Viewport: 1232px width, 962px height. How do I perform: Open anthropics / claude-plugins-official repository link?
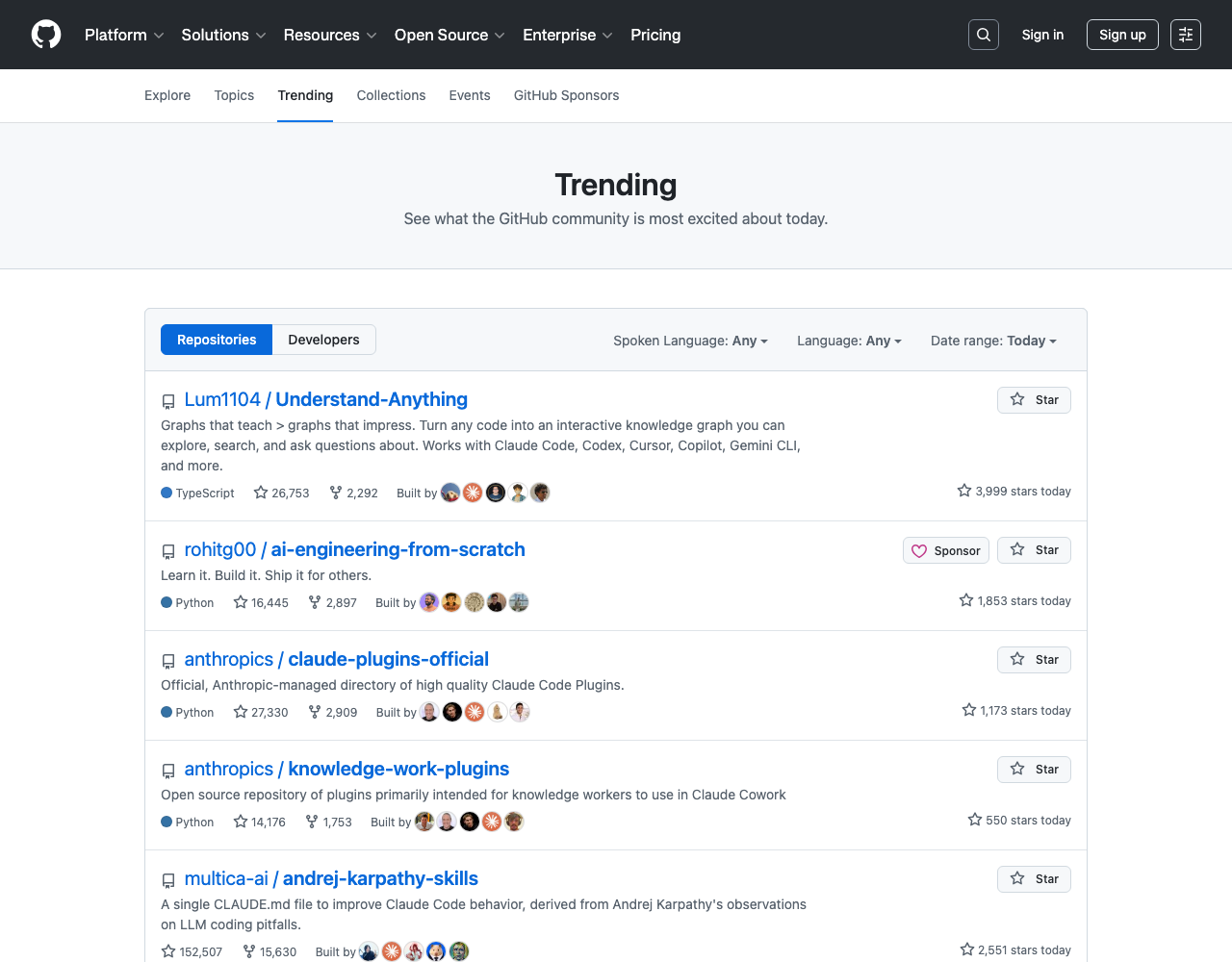coord(337,659)
